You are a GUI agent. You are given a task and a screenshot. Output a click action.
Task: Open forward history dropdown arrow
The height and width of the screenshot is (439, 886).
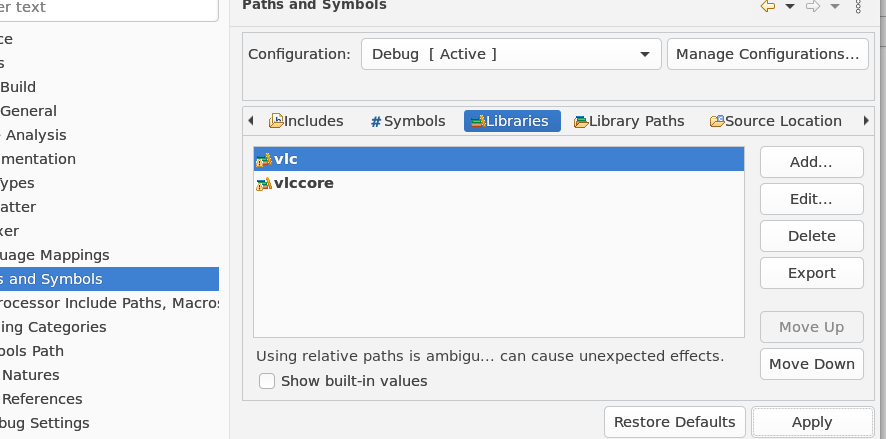click(835, 7)
